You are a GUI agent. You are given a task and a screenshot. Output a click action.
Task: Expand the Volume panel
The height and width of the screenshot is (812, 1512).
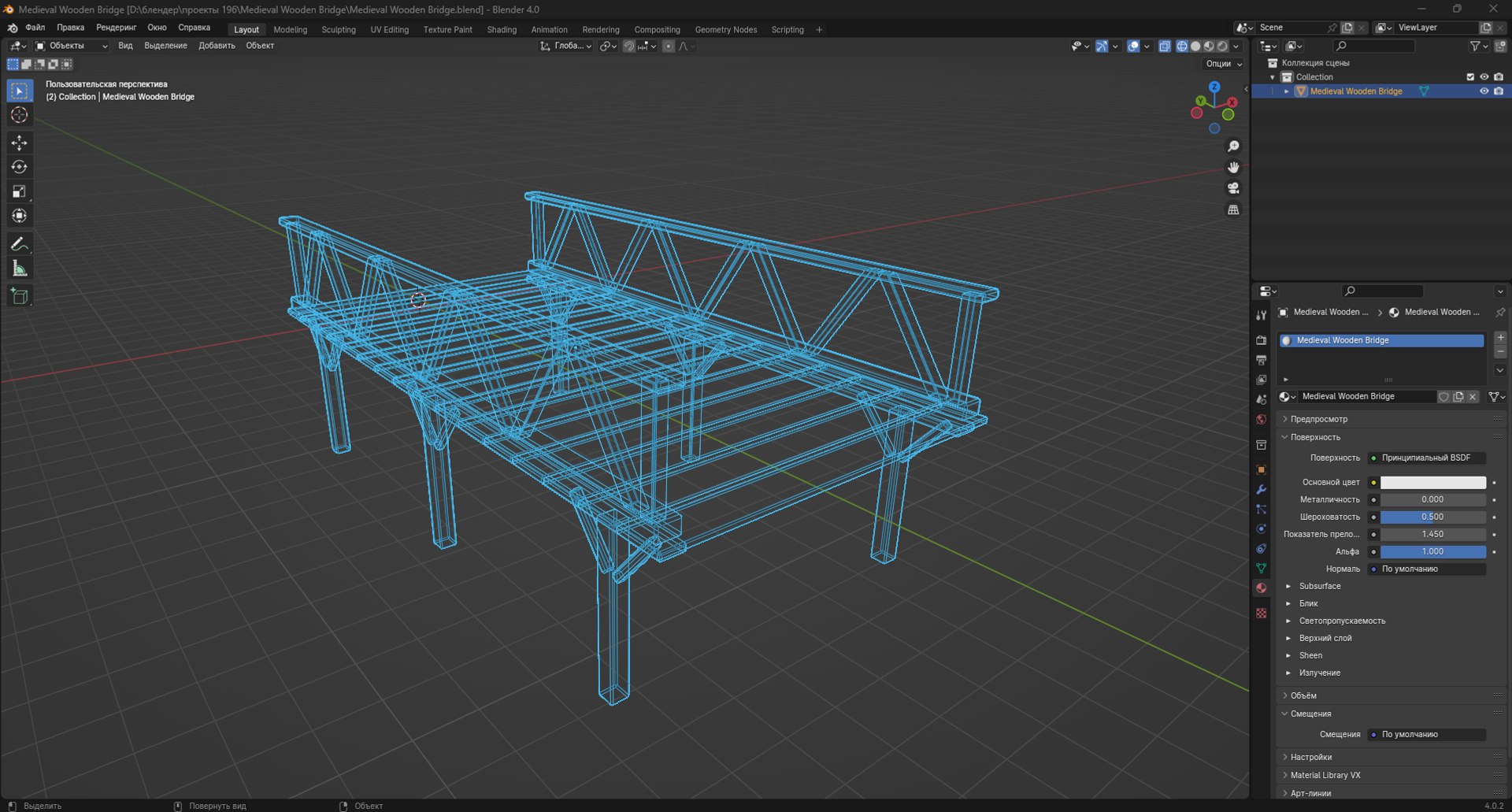[x=1303, y=695]
